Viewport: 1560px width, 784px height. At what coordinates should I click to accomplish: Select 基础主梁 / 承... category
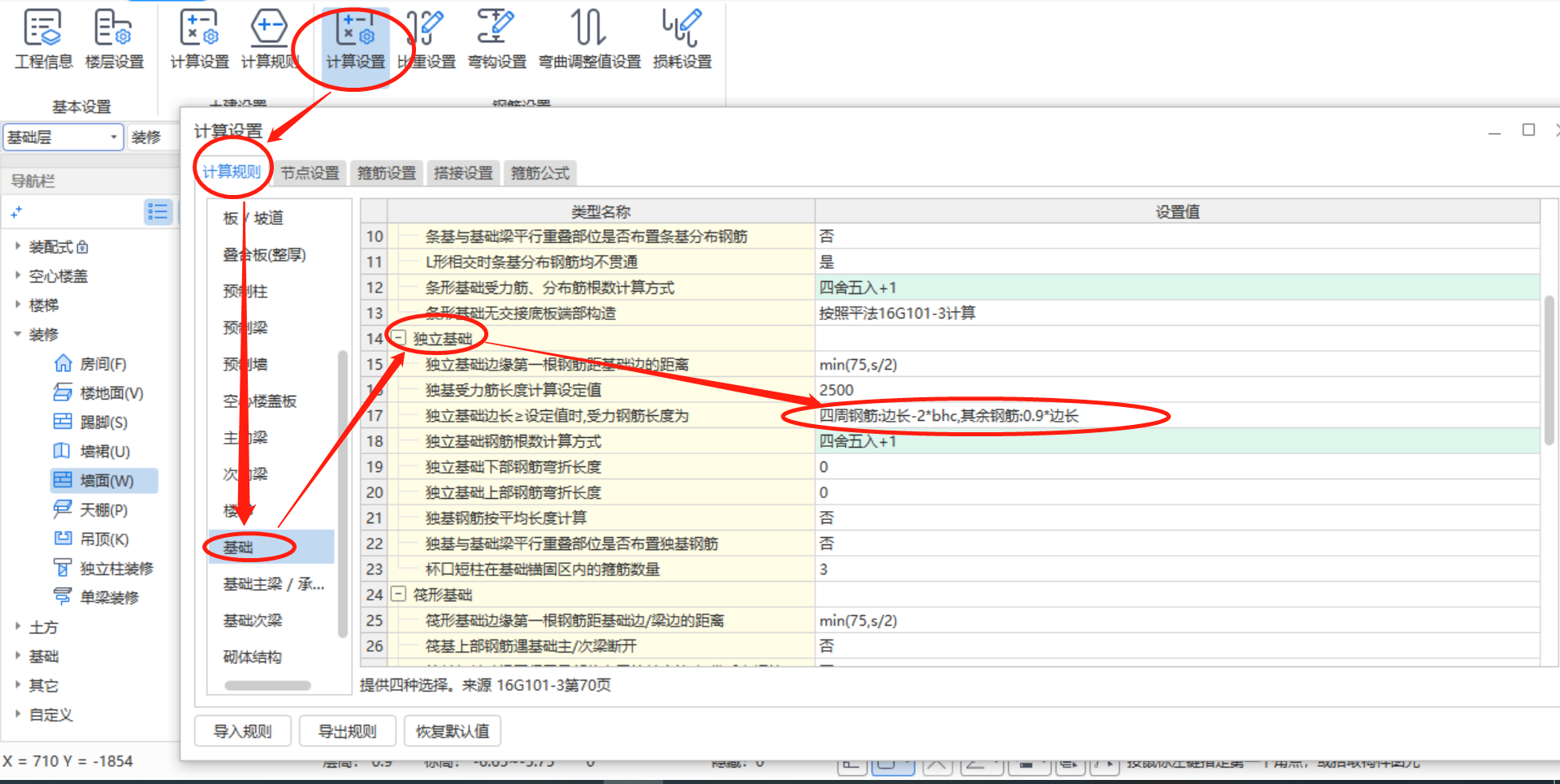(x=274, y=583)
